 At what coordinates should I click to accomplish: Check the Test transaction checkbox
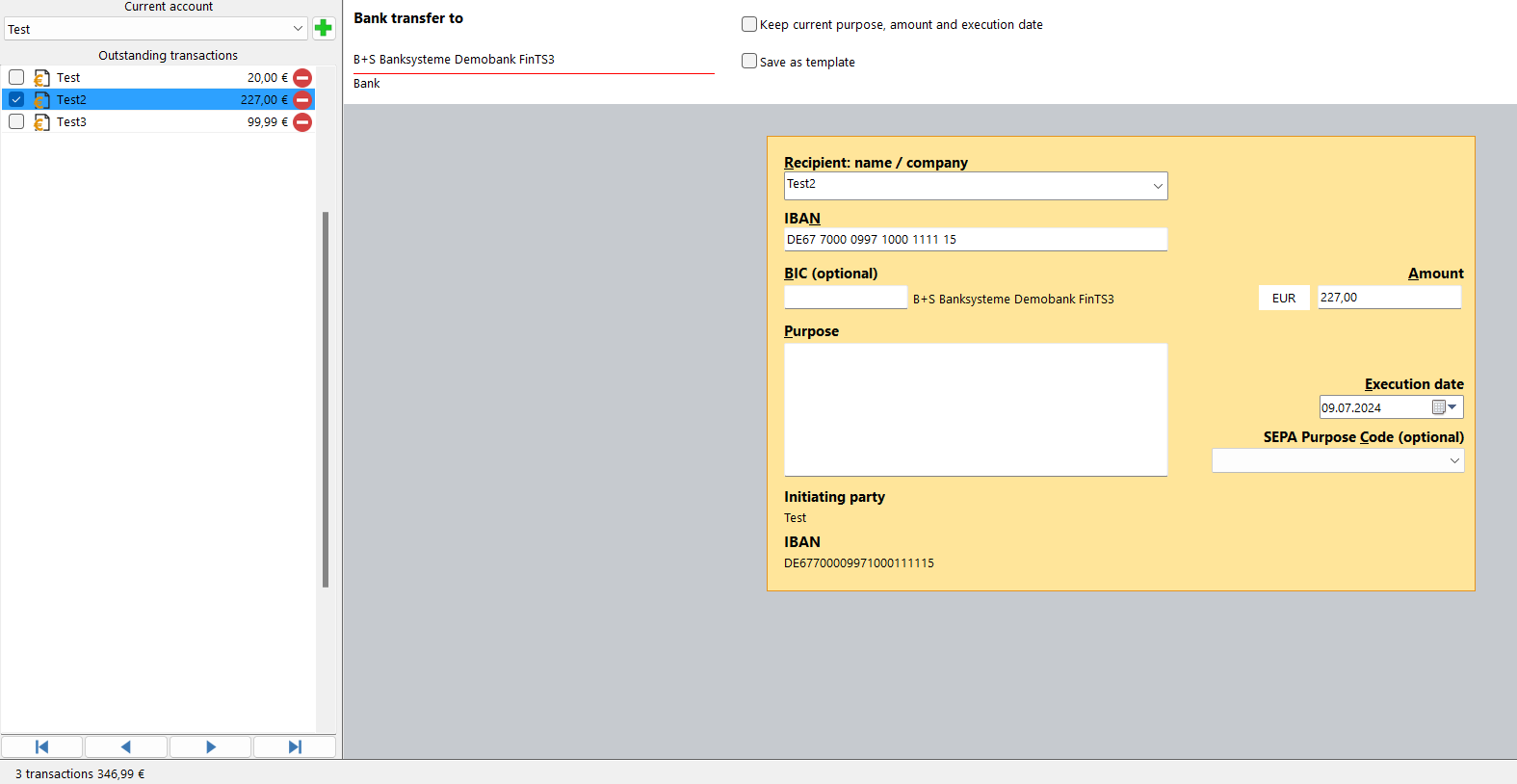[16, 77]
